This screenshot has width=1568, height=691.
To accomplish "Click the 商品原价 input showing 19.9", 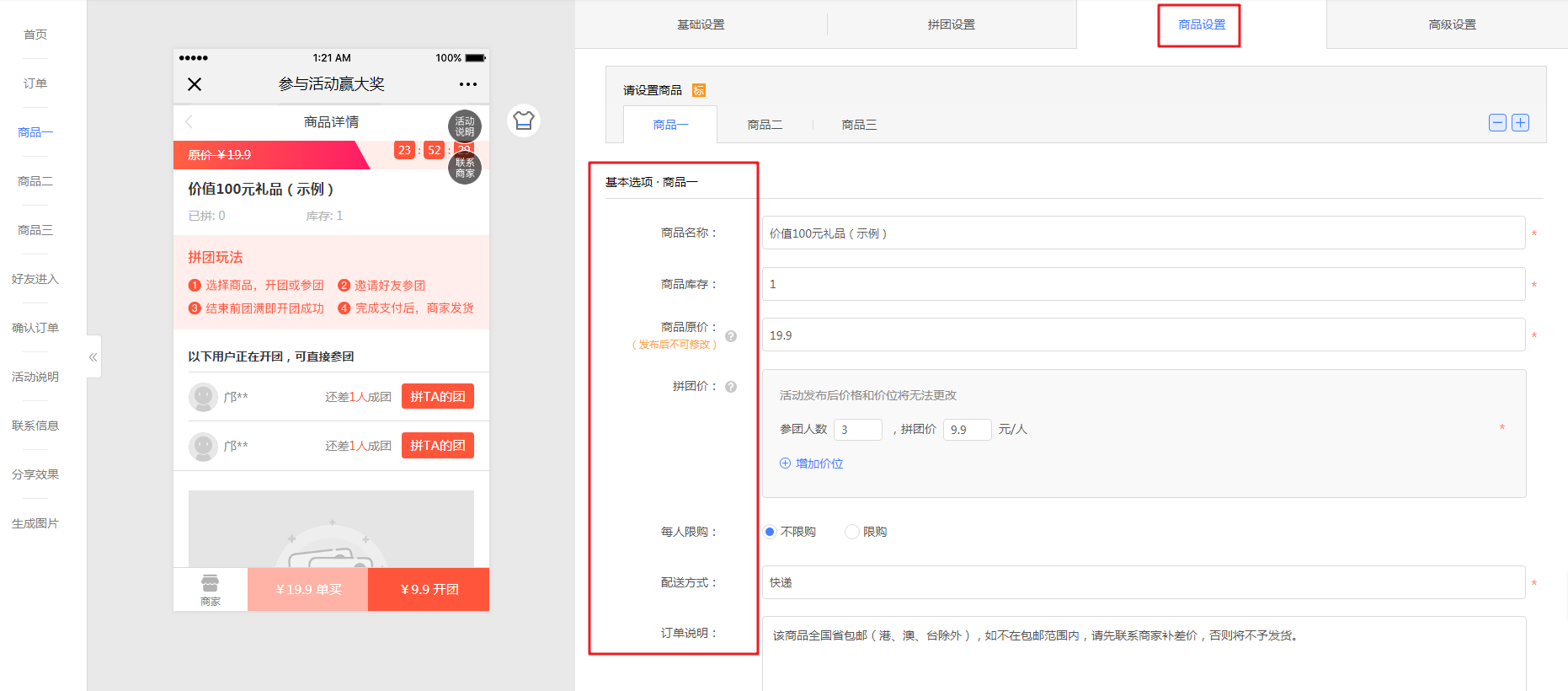I will 1144,335.
